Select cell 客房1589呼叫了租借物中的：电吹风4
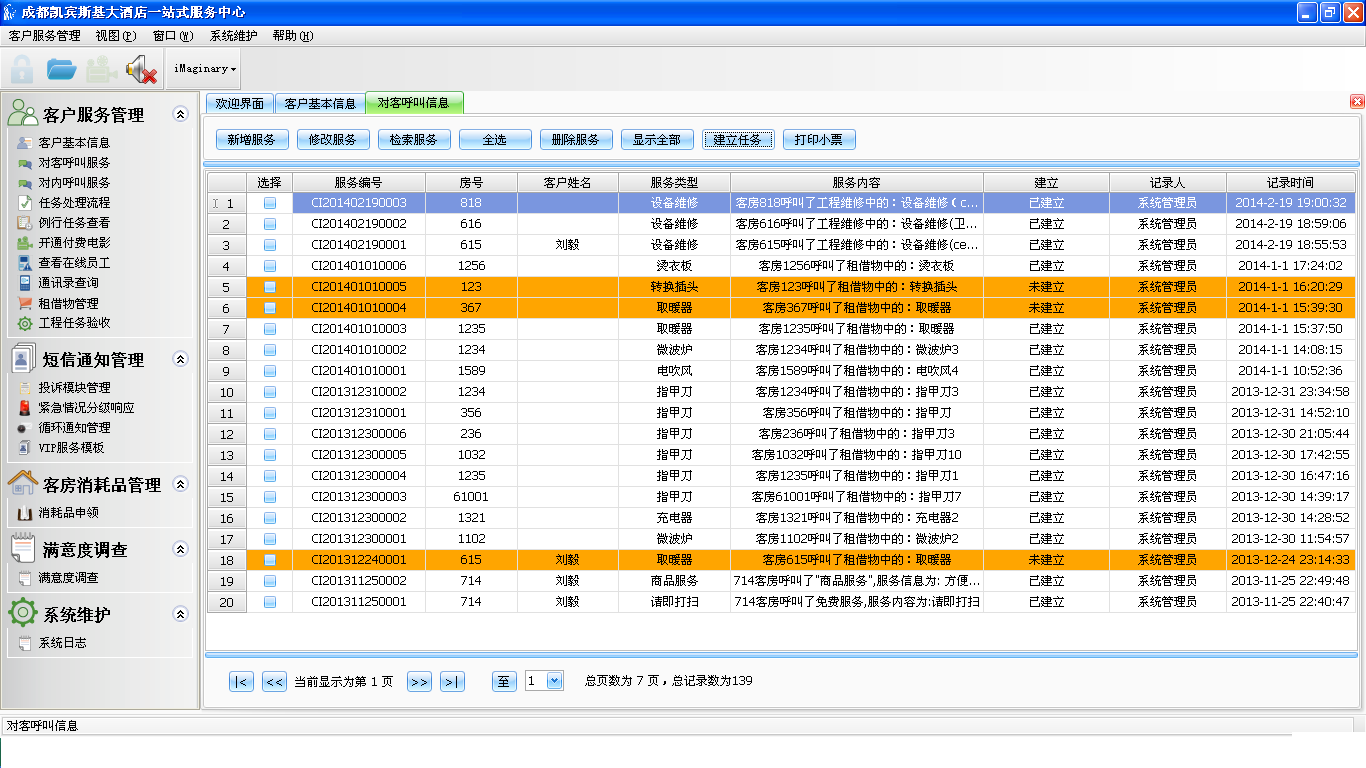1366x768 pixels. pos(857,371)
